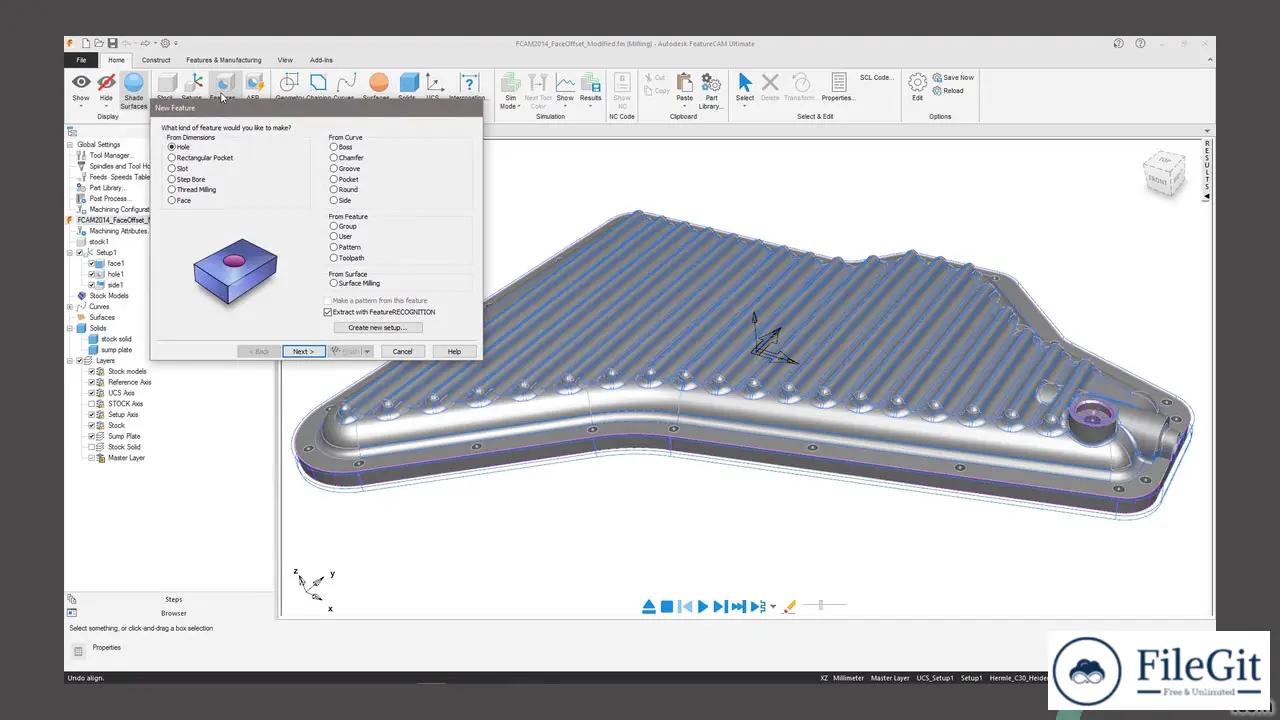Viewport: 1280px width, 720px height.
Task: Click the UCS axis icon
Action: 434,83
